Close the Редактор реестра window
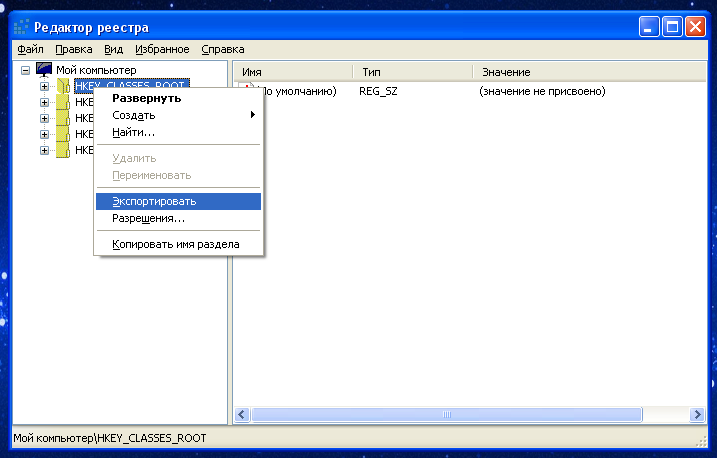 coord(696,27)
